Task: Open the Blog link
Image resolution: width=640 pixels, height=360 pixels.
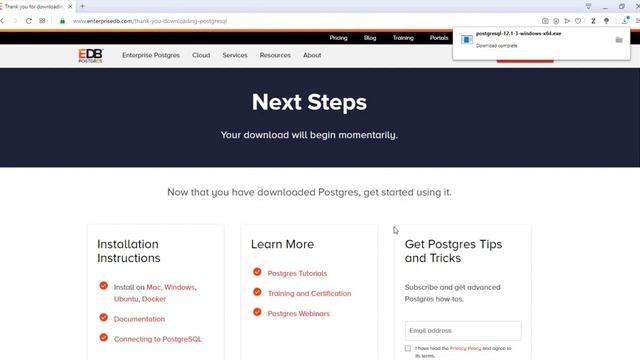Action: click(x=370, y=38)
